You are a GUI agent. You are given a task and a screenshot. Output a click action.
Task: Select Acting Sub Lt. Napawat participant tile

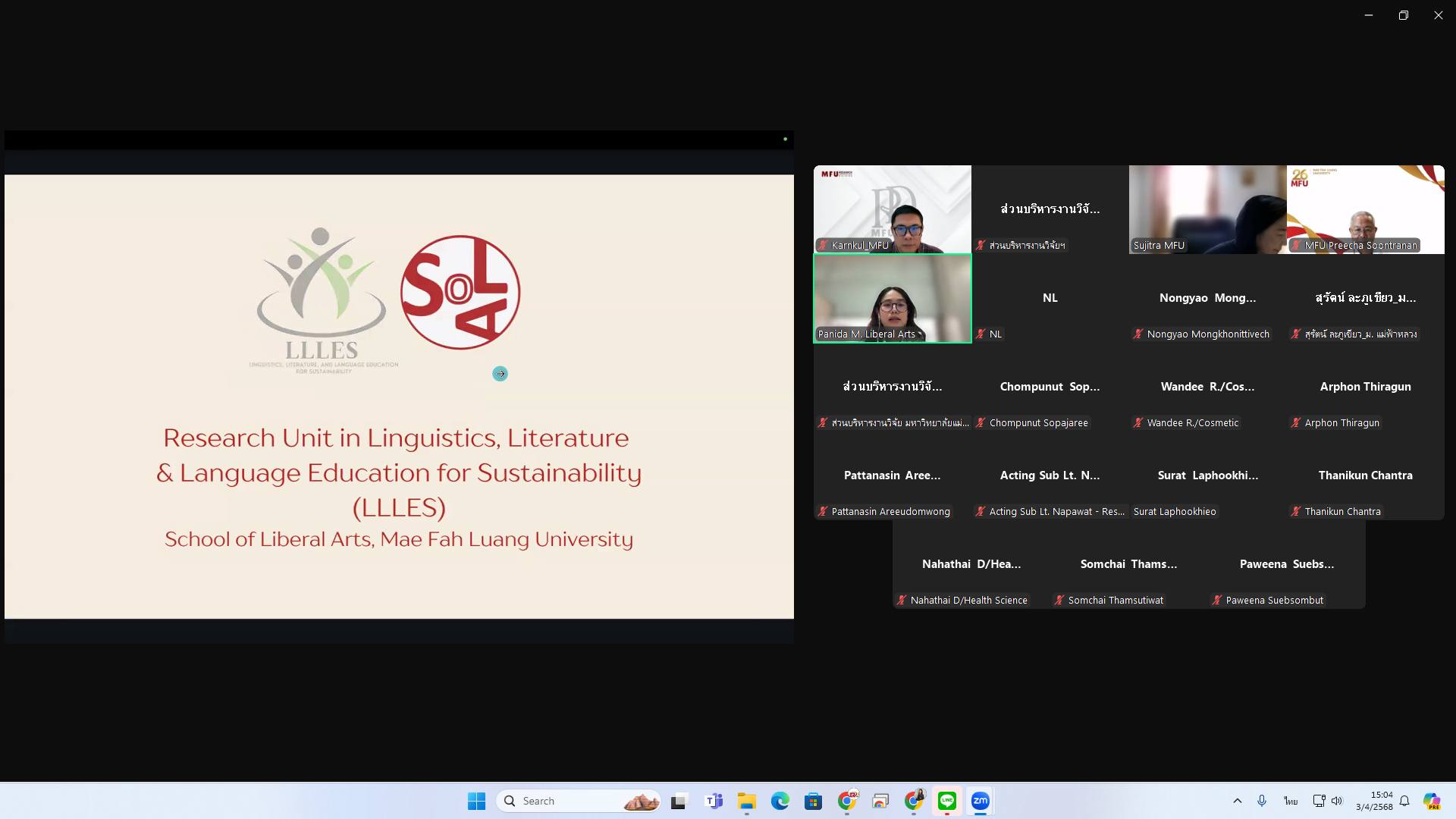[x=1050, y=475]
